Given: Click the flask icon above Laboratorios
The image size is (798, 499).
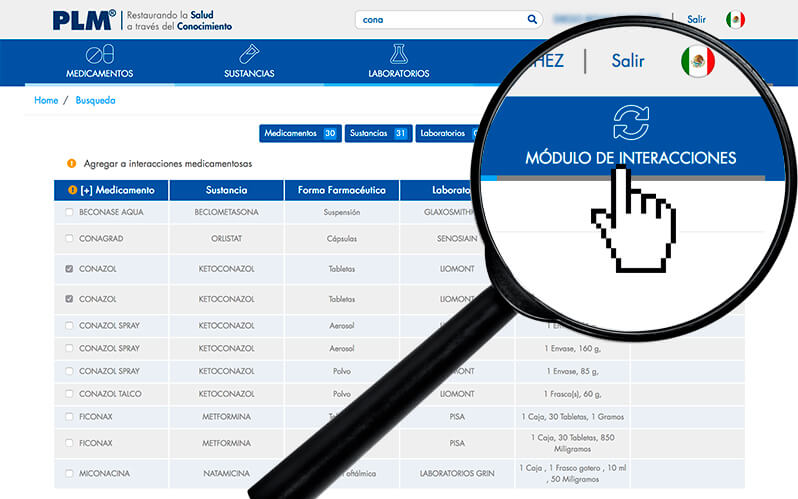Looking at the screenshot, I should coord(399,54).
